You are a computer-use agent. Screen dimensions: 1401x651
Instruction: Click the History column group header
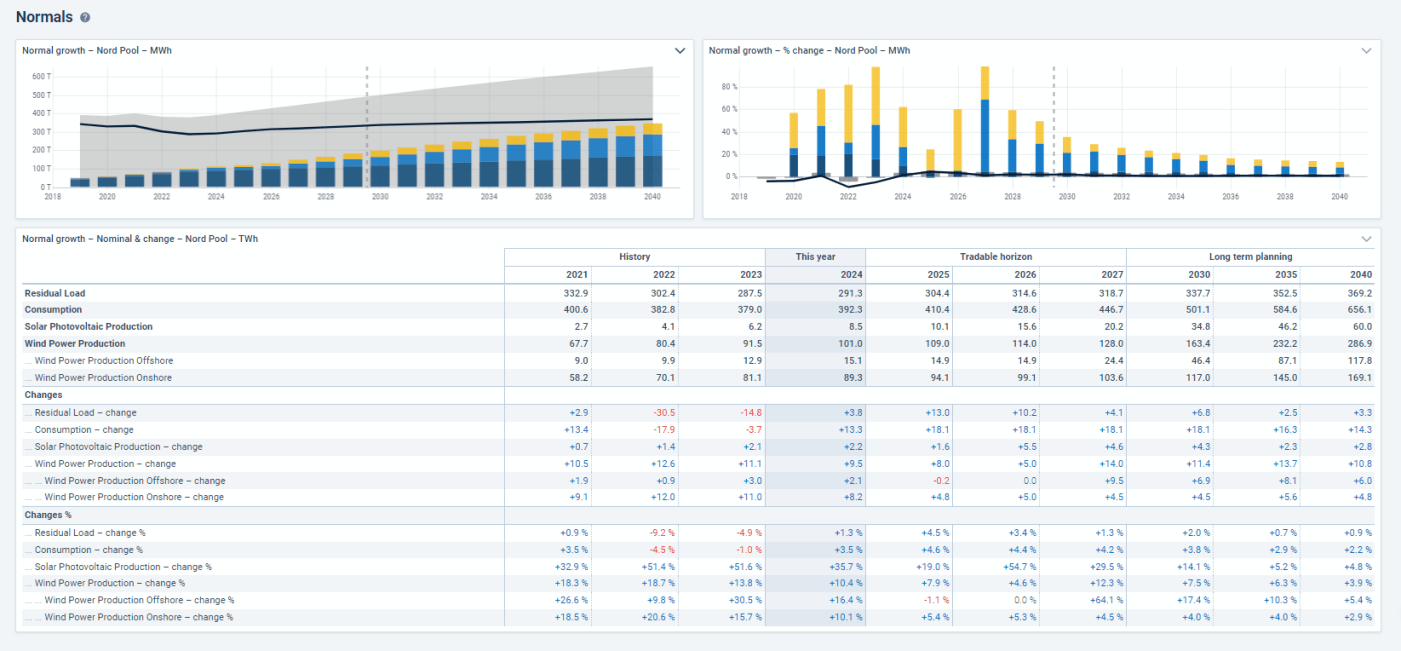point(635,257)
